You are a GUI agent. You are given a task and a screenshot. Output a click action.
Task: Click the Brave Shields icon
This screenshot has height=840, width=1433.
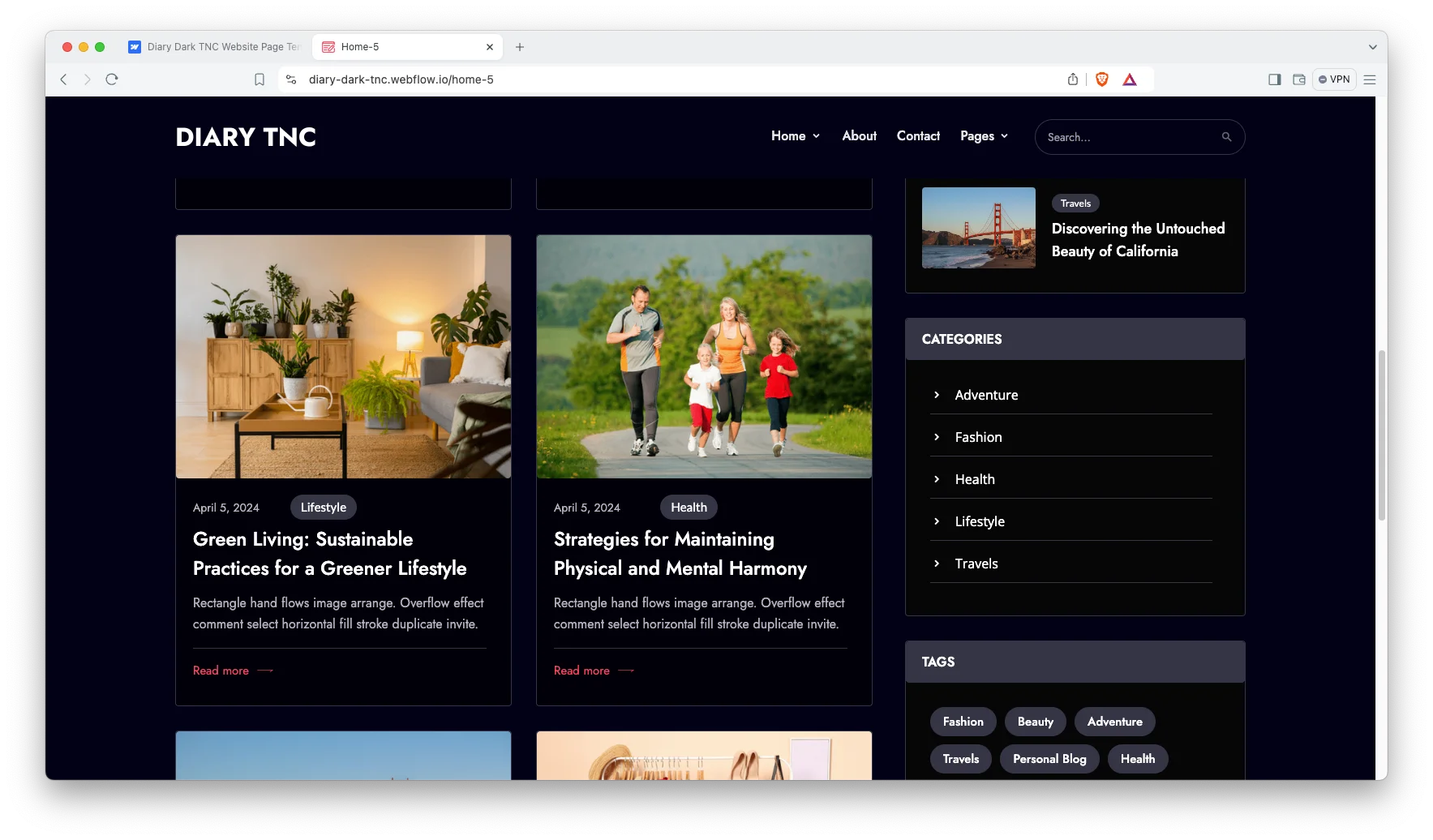(x=1102, y=79)
